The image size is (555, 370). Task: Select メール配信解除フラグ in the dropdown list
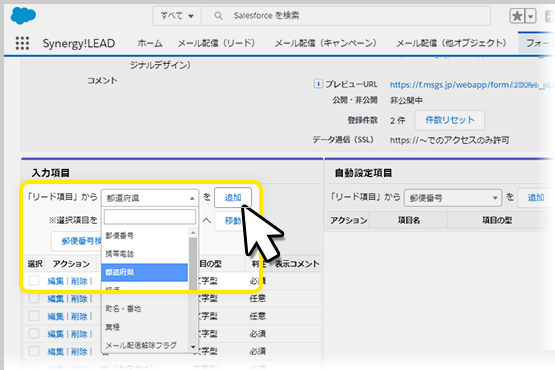click(x=145, y=345)
